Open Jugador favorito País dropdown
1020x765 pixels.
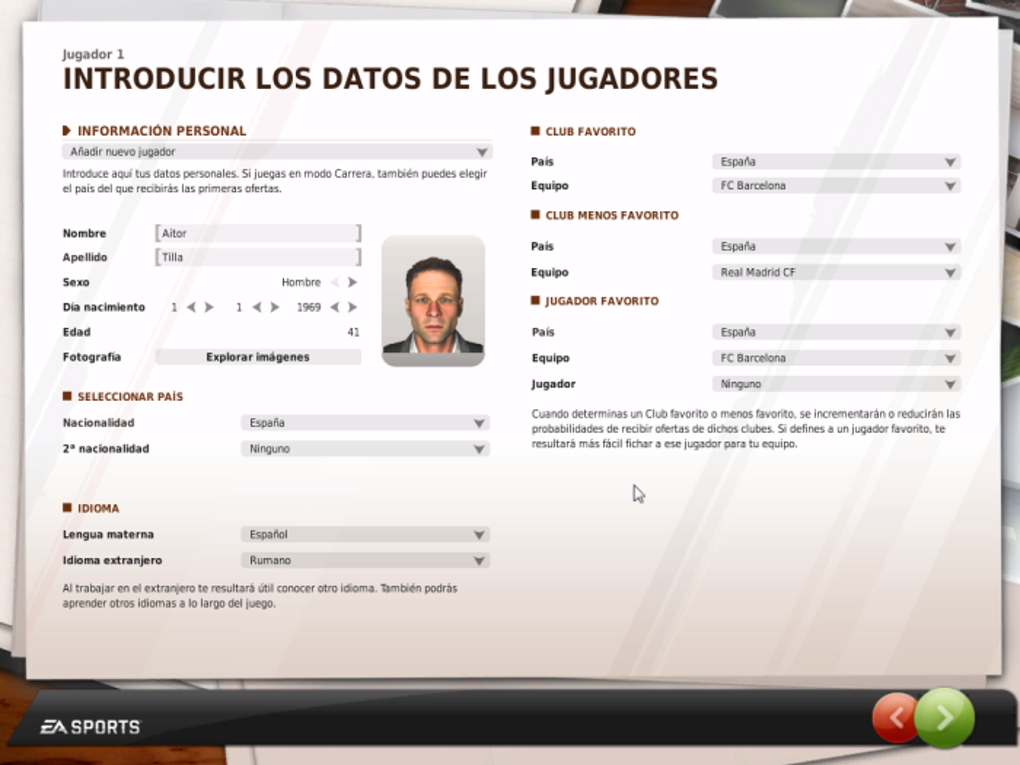coord(836,332)
